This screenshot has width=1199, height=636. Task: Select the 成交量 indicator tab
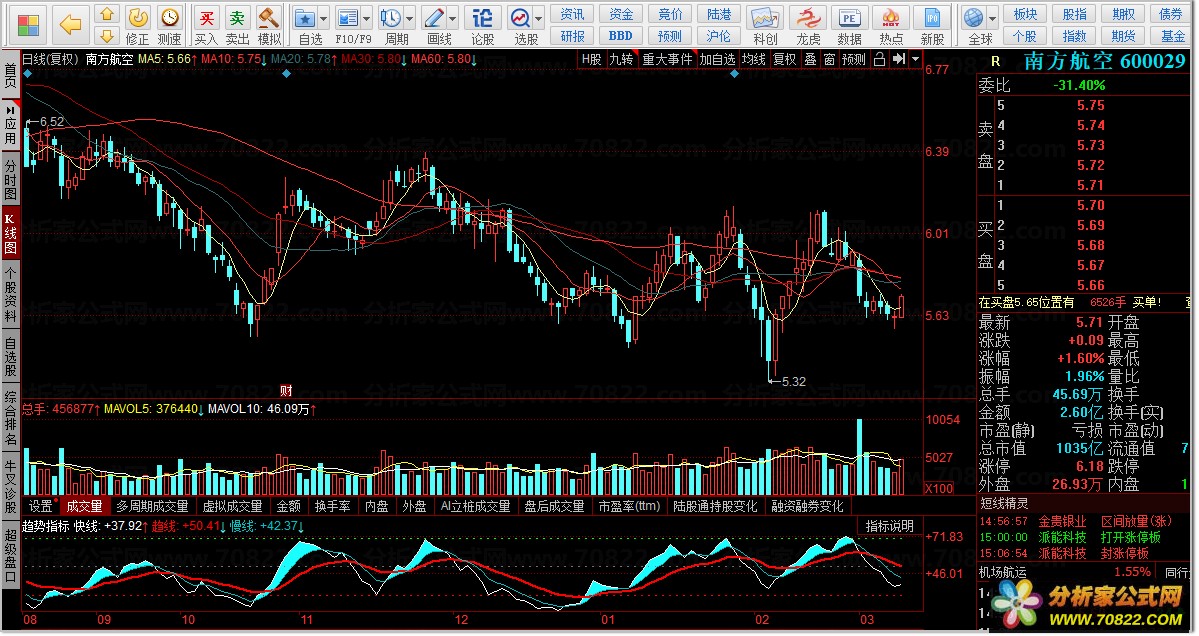[x=84, y=506]
